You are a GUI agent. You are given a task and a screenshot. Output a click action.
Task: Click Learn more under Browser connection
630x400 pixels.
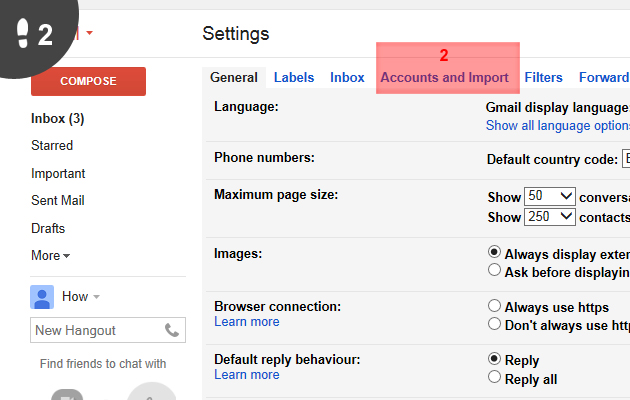247,322
